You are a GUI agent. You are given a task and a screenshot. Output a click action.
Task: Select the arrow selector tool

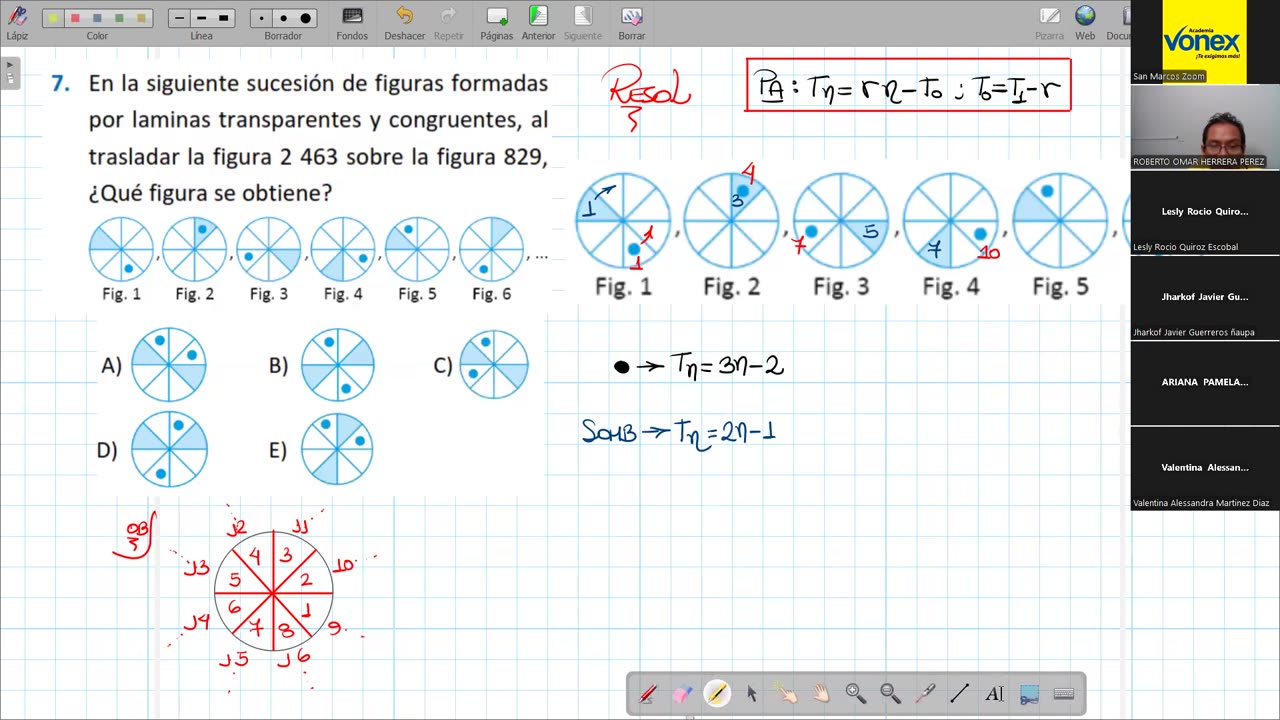pos(751,693)
